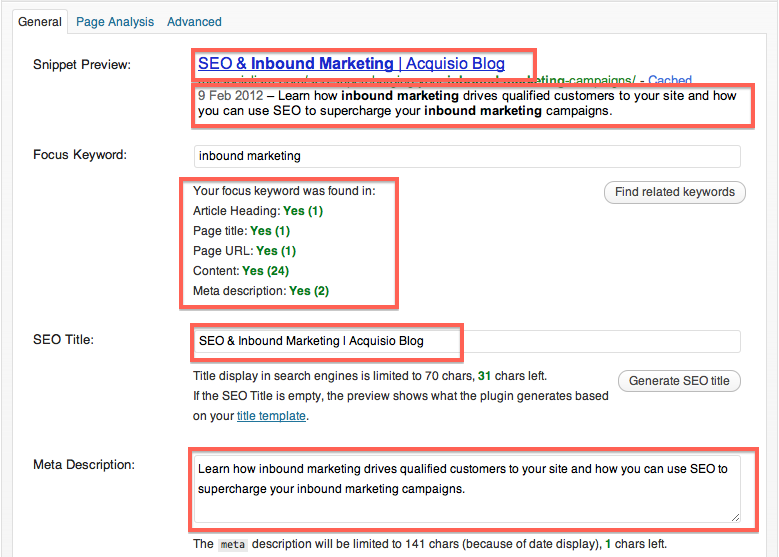Click the Cached link in snippet preview
The width and height of the screenshot is (779, 557).
coord(670,80)
